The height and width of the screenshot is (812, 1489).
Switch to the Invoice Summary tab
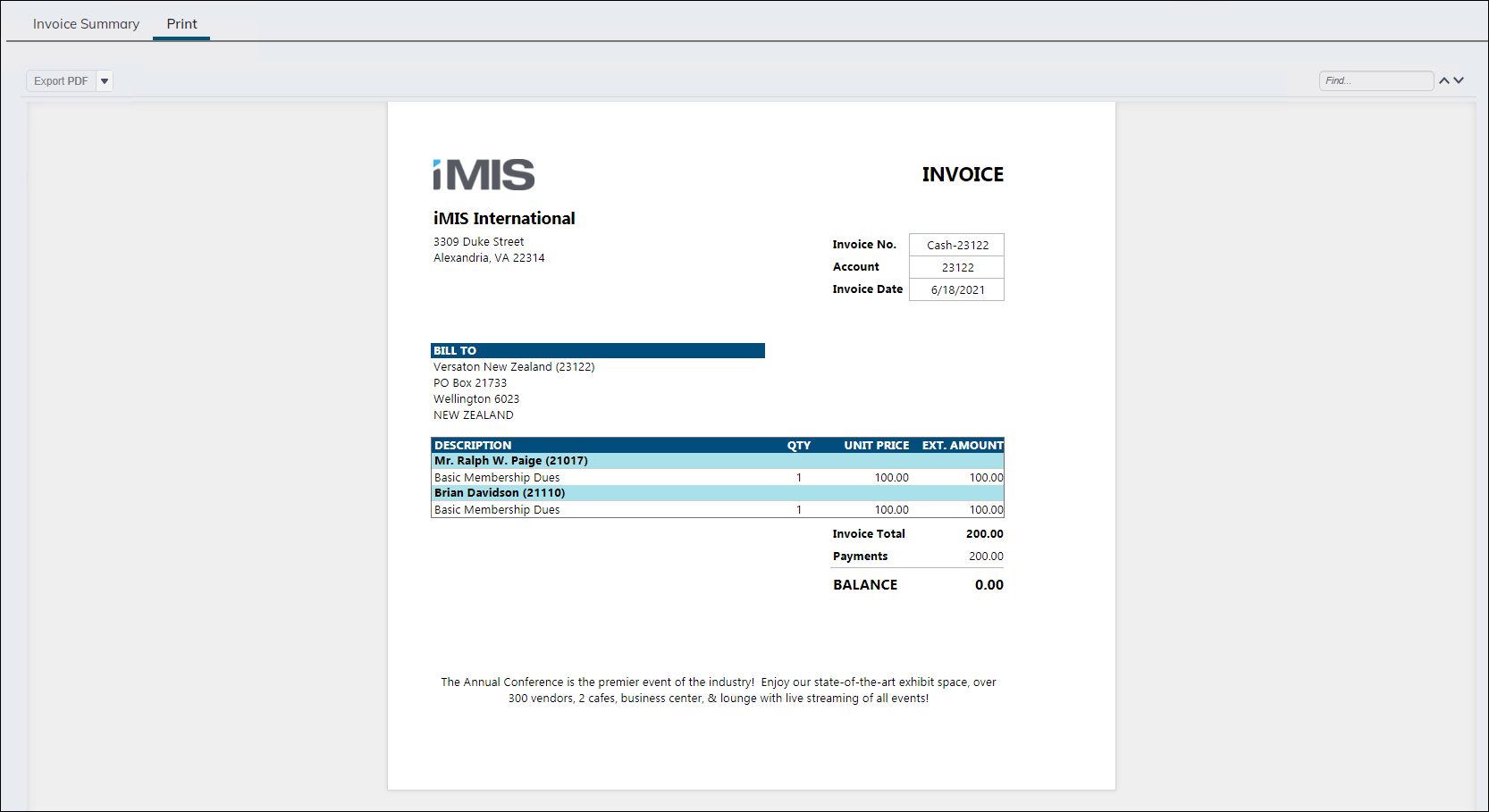pos(86,24)
